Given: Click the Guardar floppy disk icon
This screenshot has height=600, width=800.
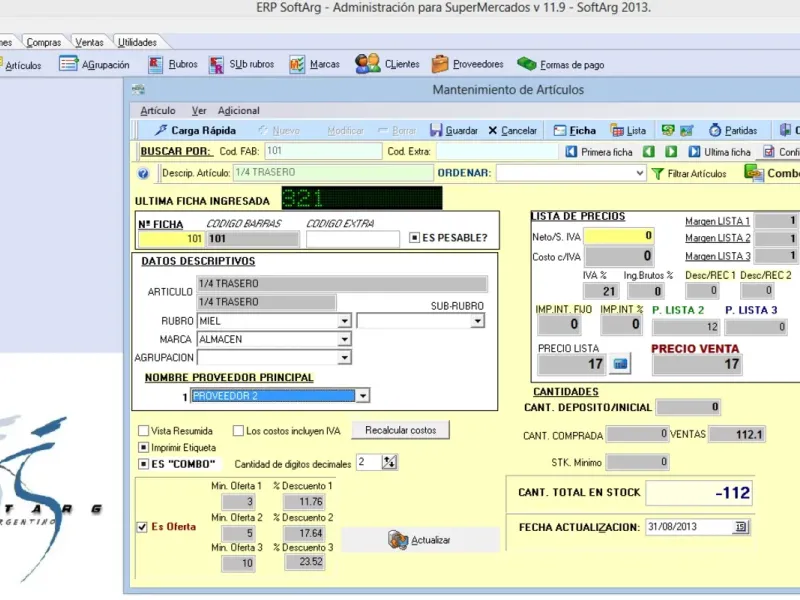Looking at the screenshot, I should coord(436,130).
